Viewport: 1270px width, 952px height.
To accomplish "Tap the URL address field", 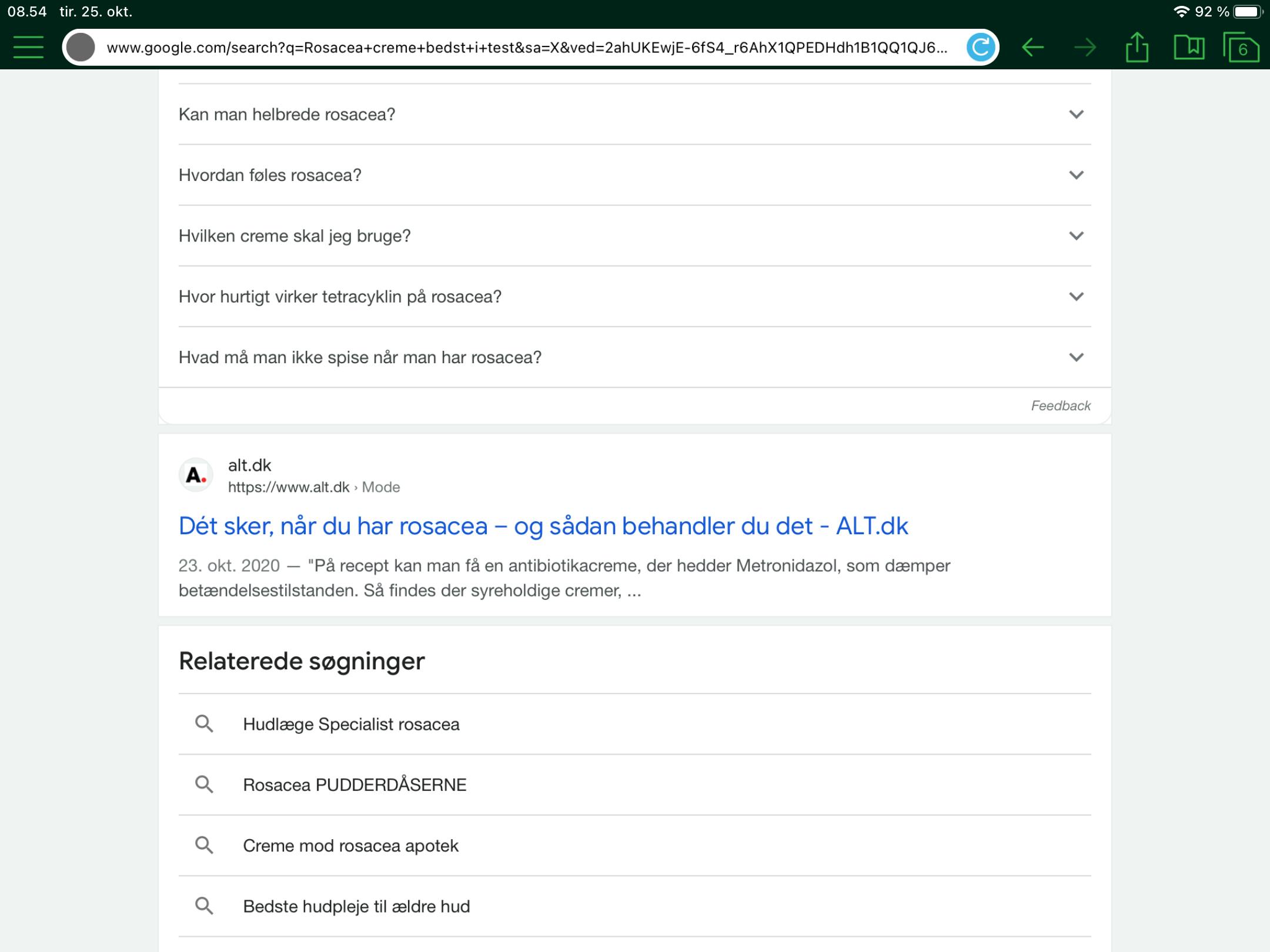I will point(526,48).
